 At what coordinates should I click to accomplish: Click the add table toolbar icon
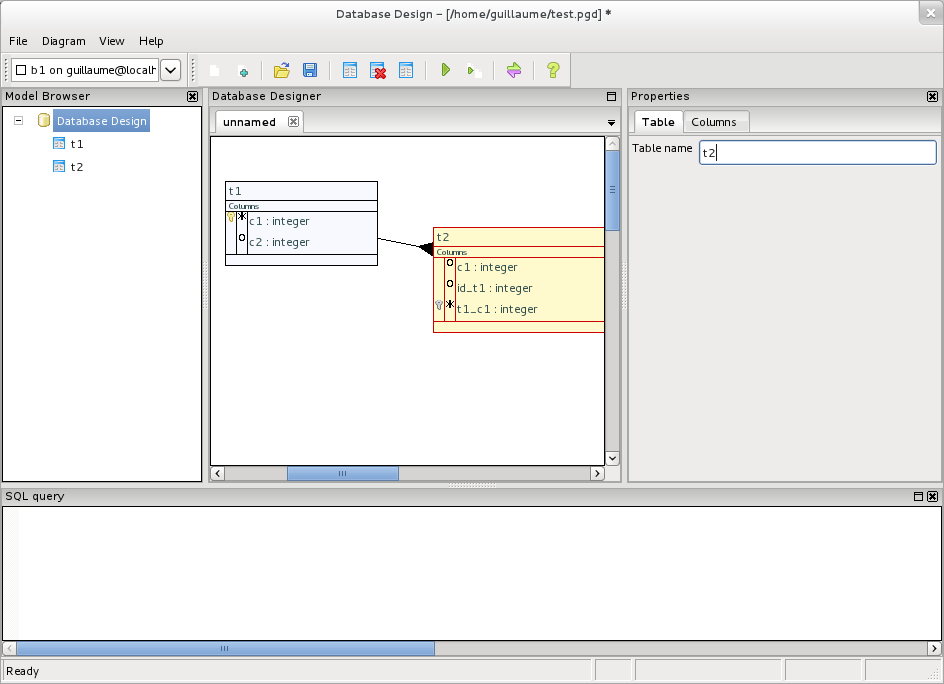[x=350, y=70]
